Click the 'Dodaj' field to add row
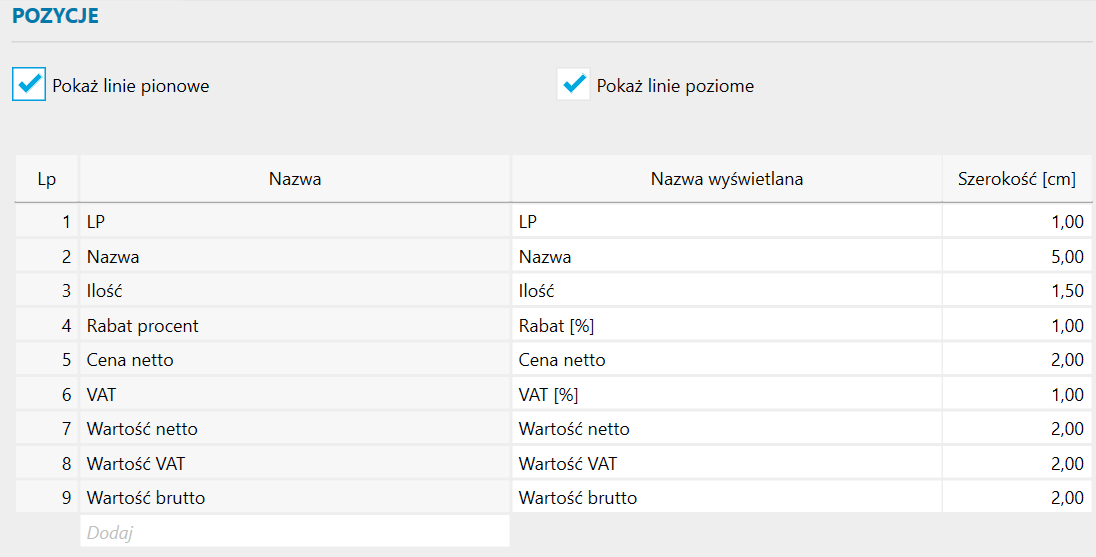This screenshot has width=1096, height=557. coord(294,533)
